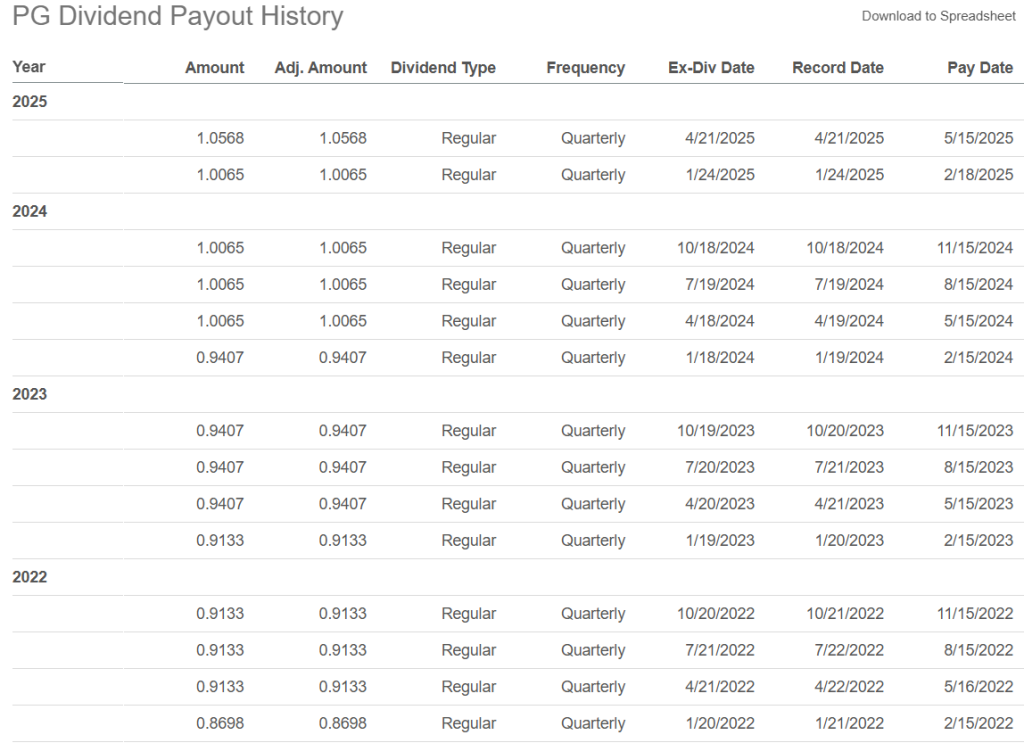Click Pay Date 2/15/2022
The height and width of the screenshot is (743, 1024).
(978, 723)
